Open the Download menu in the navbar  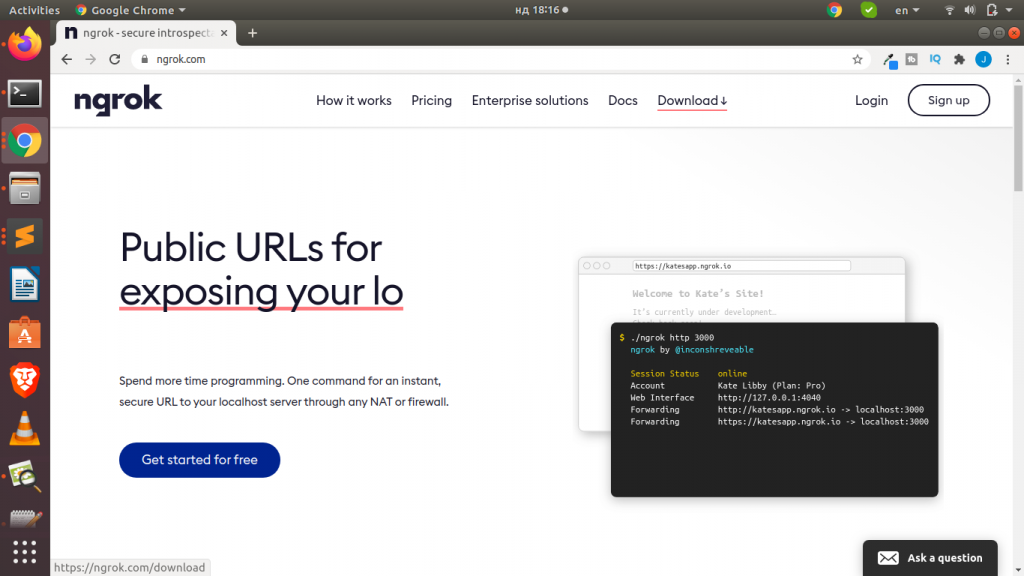coord(690,100)
